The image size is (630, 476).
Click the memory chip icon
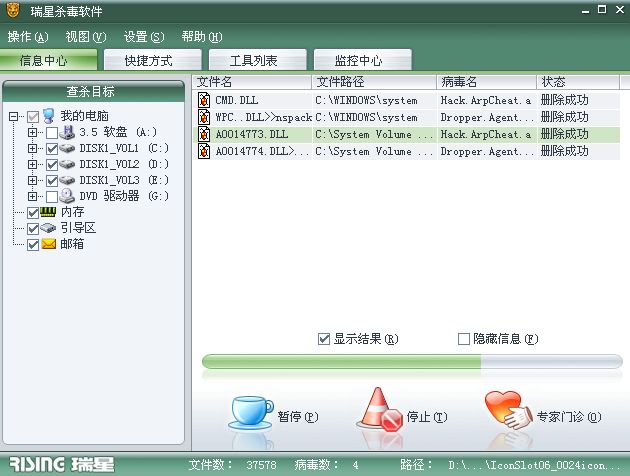(49, 212)
